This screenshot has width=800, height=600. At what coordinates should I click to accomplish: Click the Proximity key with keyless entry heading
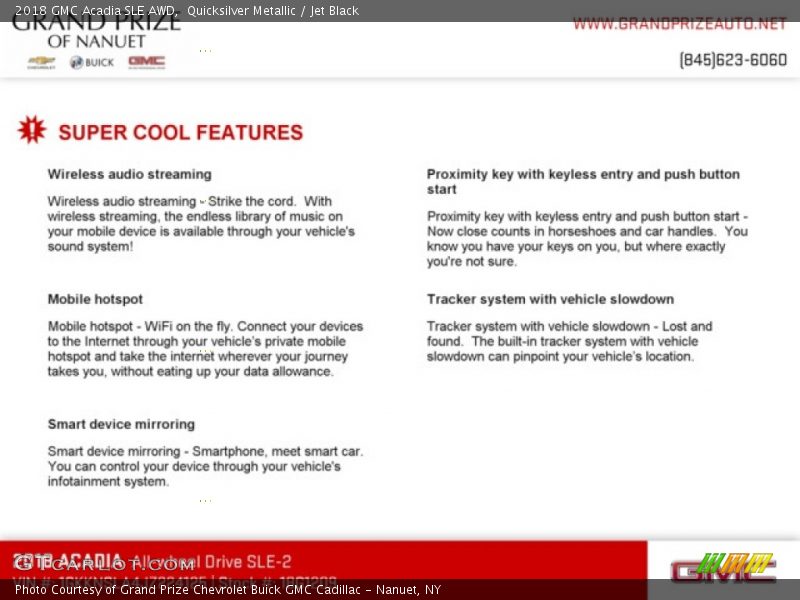(x=583, y=182)
